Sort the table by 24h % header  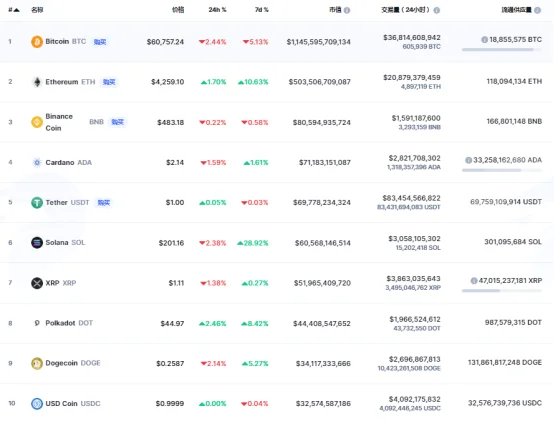click(217, 10)
